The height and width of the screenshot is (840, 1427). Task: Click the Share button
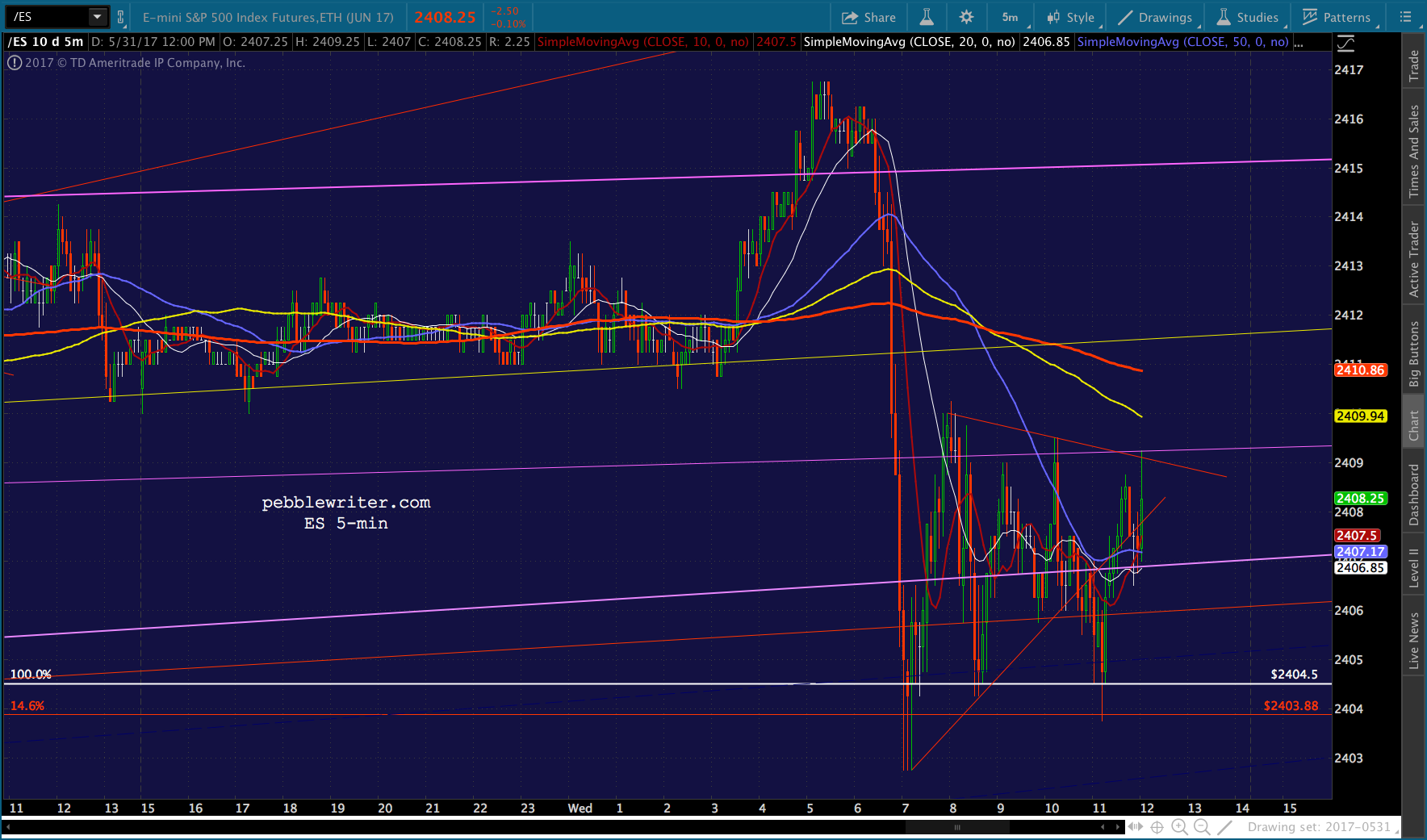[x=868, y=17]
